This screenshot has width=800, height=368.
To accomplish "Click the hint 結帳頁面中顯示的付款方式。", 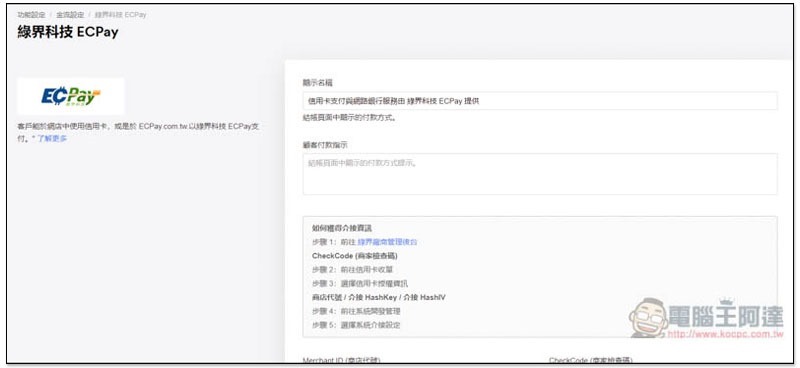I will [x=349, y=117].
